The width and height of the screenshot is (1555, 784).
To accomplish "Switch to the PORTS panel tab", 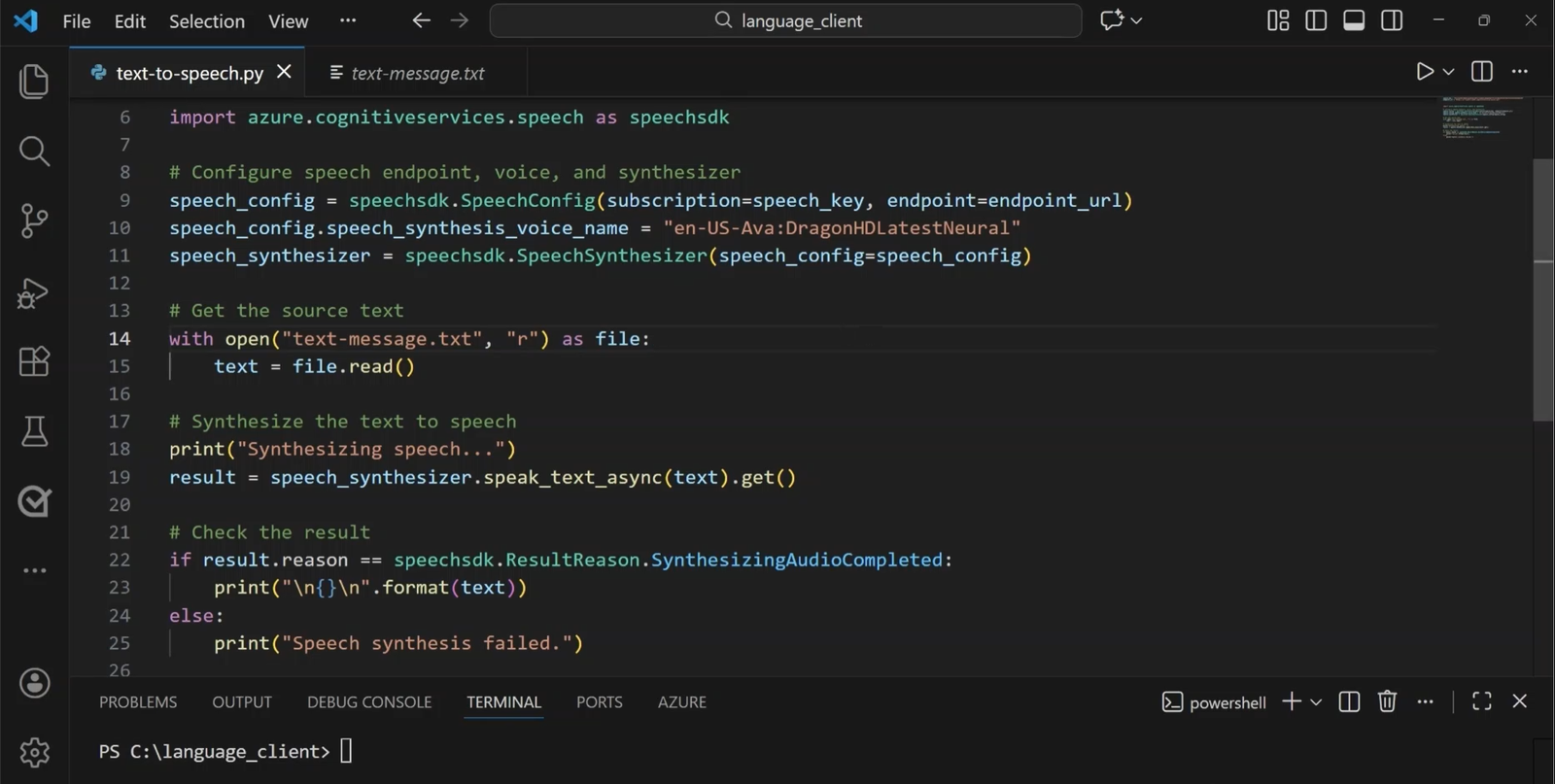I will coord(600,701).
